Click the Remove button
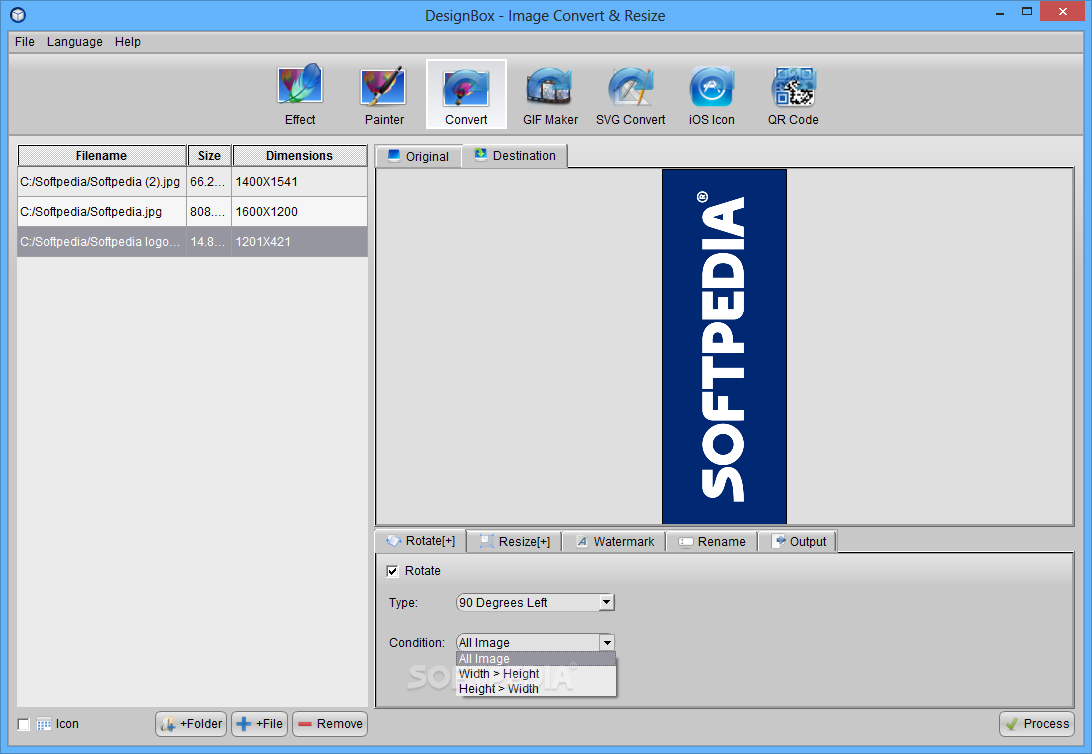 [330, 724]
